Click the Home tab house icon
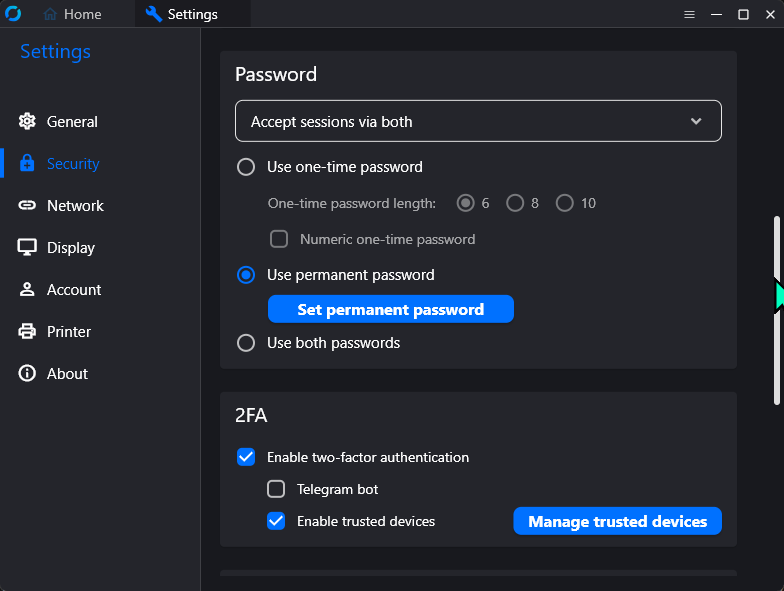The image size is (784, 591). 50,14
